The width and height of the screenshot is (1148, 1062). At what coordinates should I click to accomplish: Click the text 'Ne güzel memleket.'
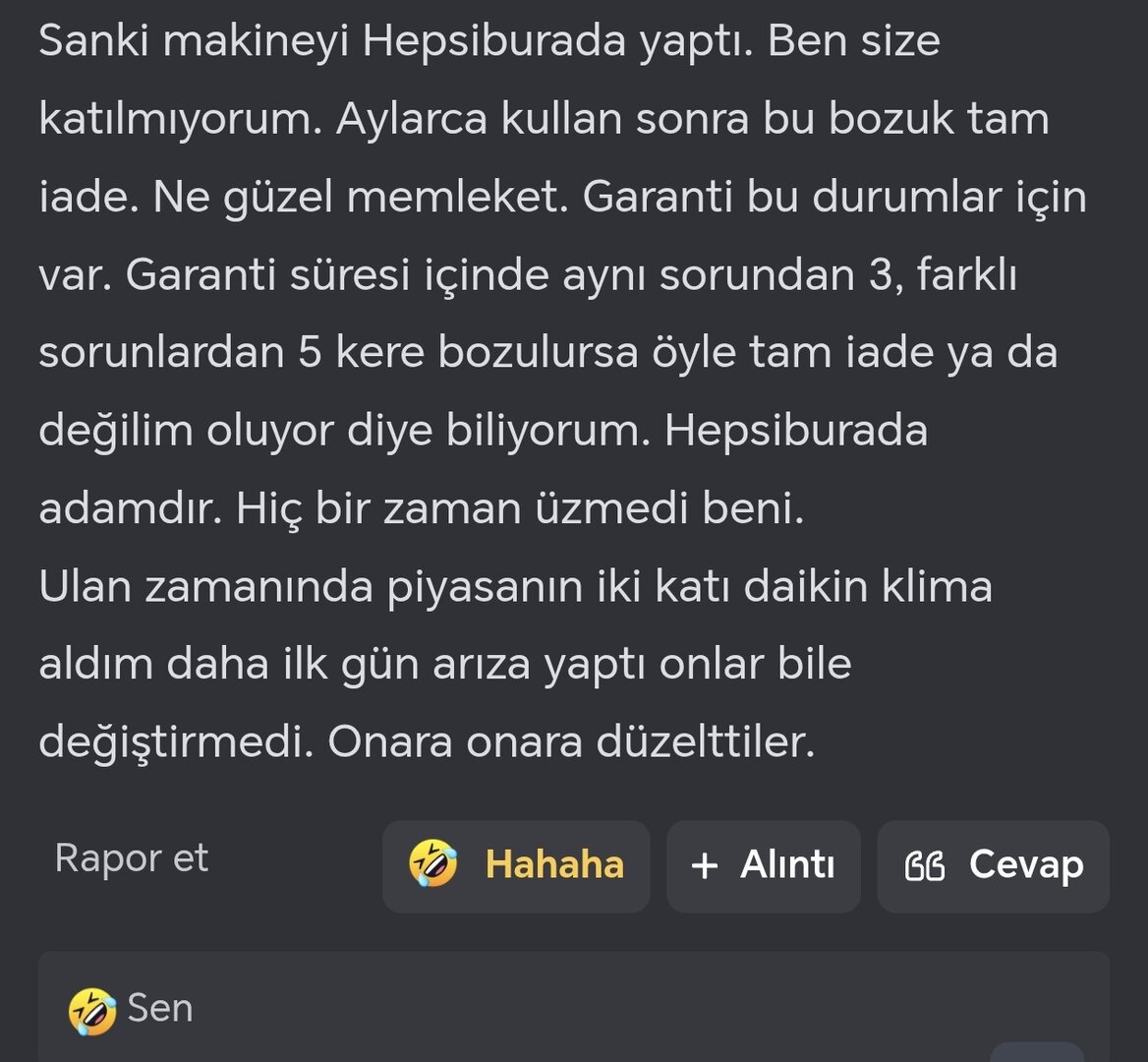point(361,197)
